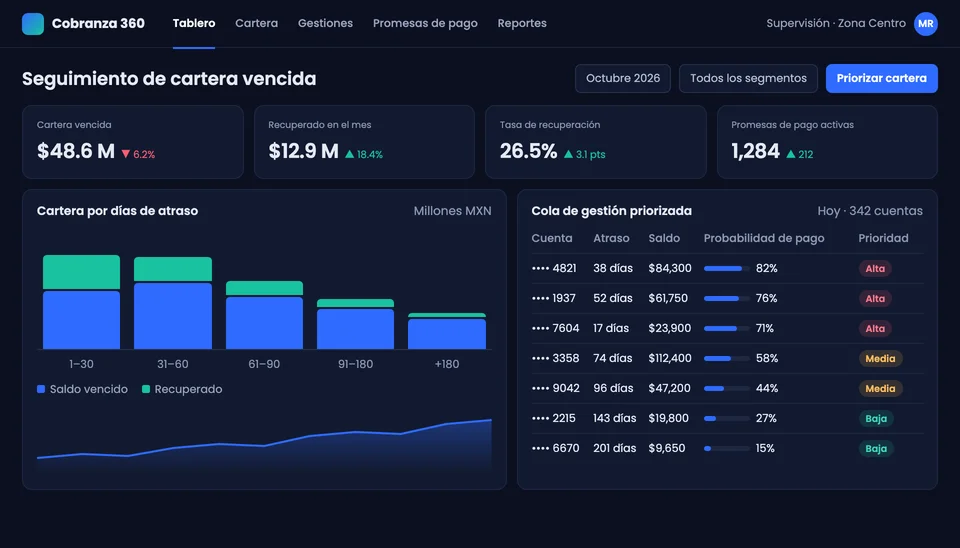Click Supervisión · Zona Centro label

(x=836, y=23)
